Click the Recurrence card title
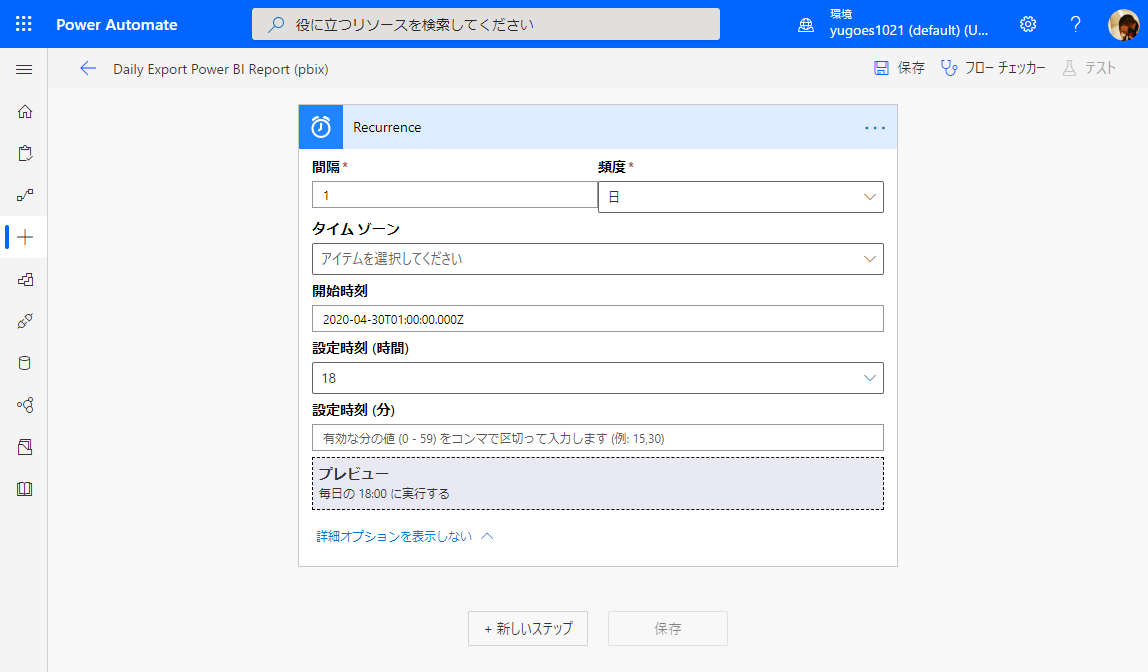Image resolution: width=1148 pixels, height=672 pixels. coord(387,127)
